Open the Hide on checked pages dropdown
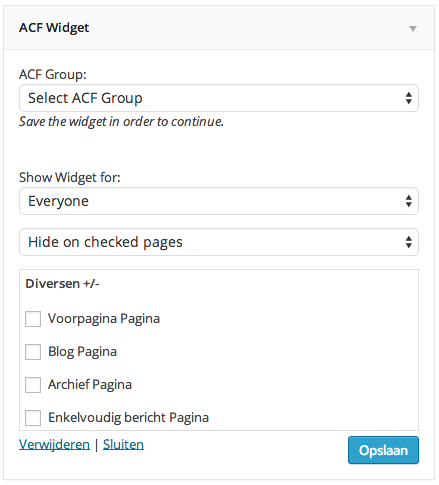439x485 pixels. (x=219, y=242)
